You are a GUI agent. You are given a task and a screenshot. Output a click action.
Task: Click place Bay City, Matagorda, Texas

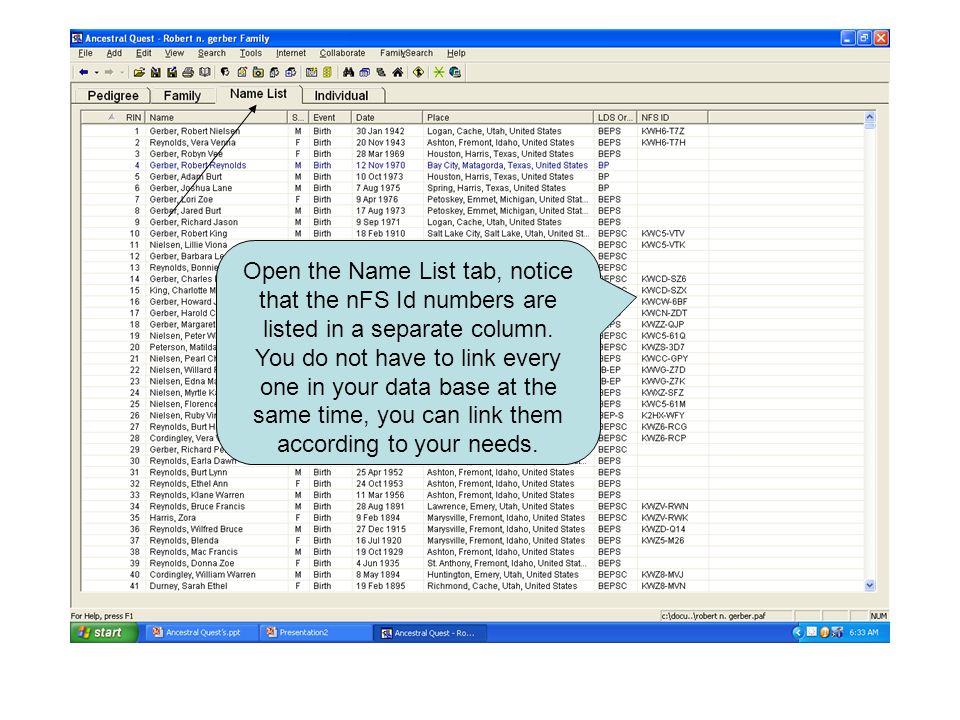click(508, 165)
